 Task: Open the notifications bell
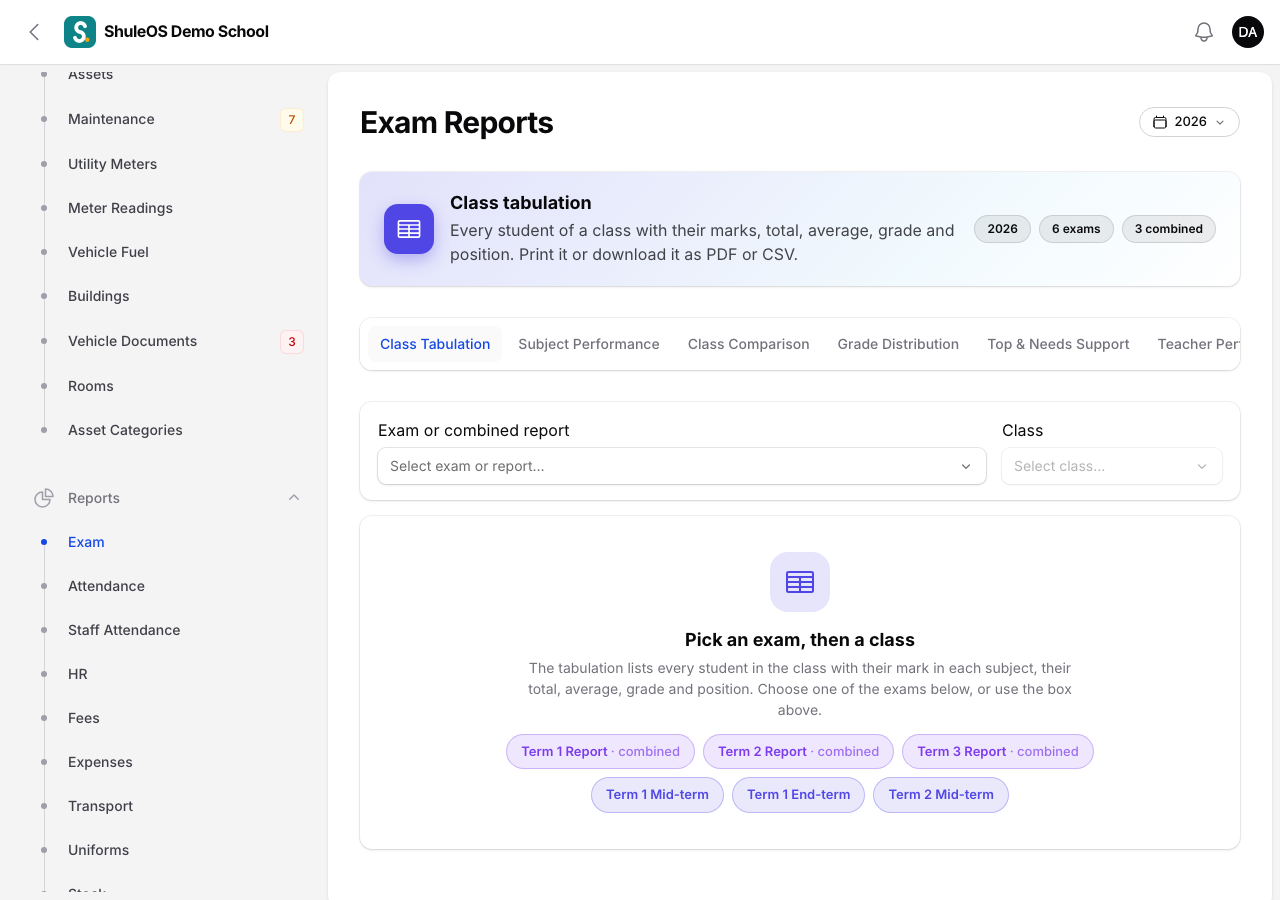point(1204,32)
